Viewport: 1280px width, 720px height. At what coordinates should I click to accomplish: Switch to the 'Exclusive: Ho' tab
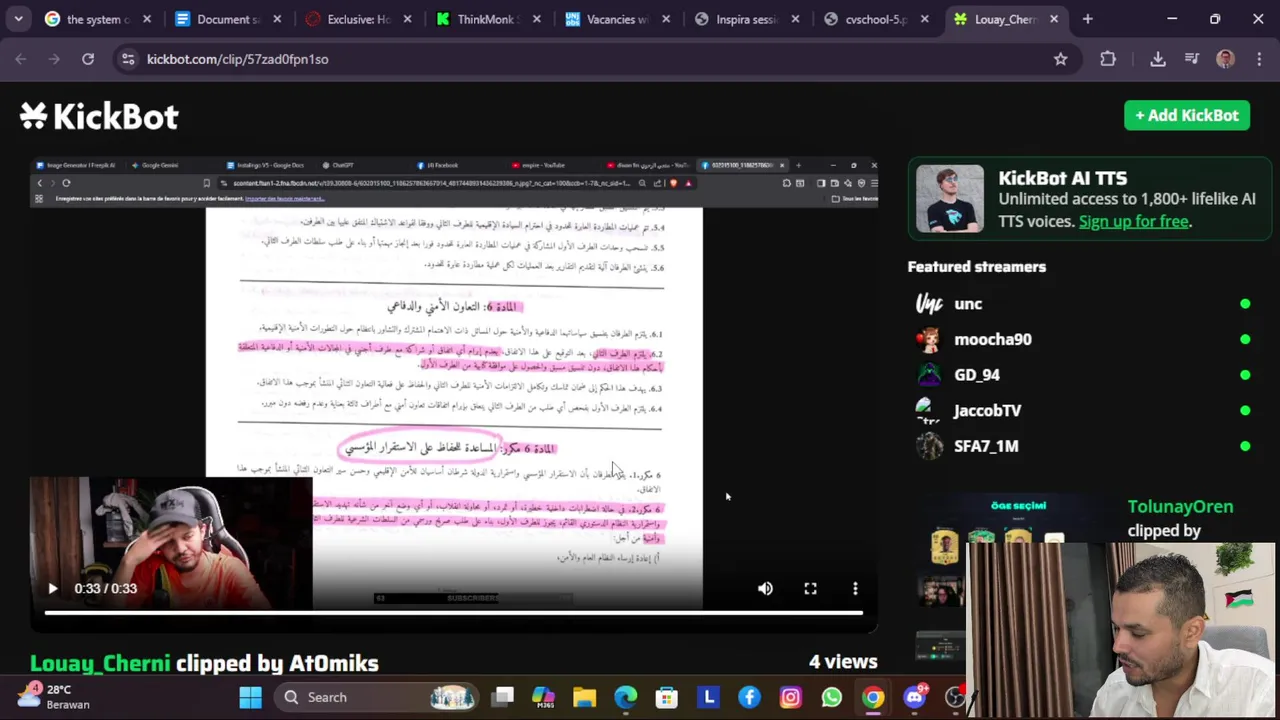coord(357,19)
